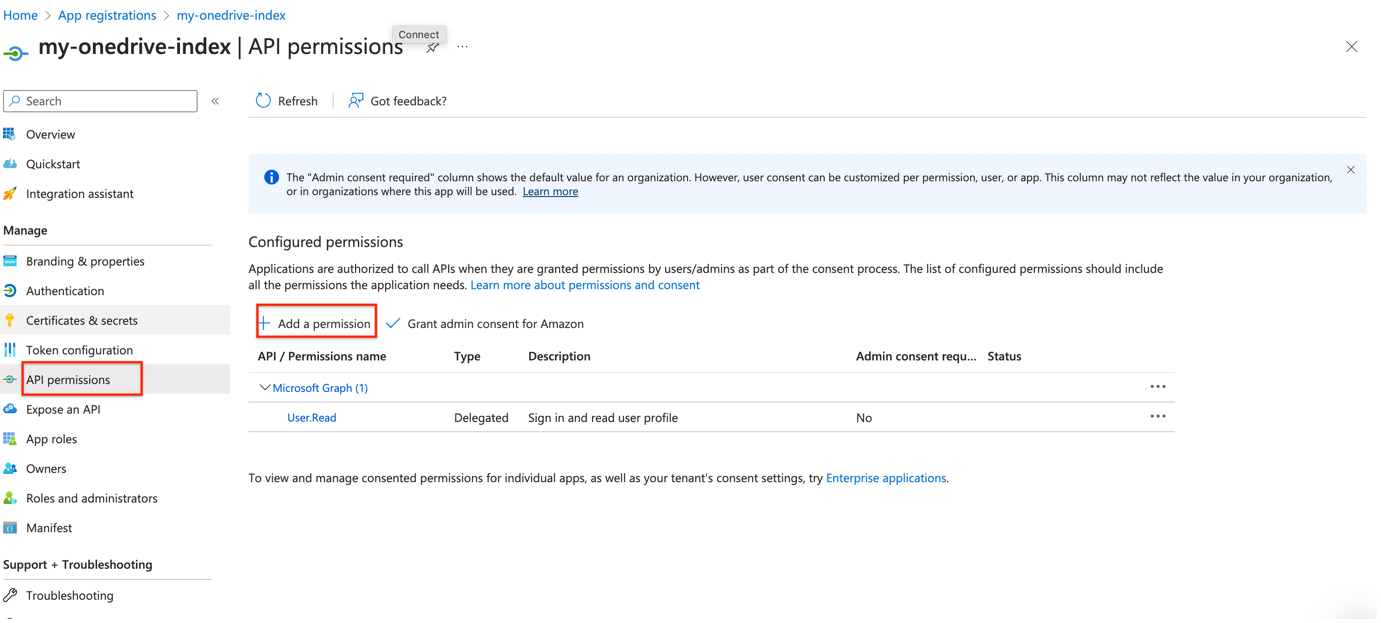Click Got feedback? button
This screenshot has width=1381, height=623.
click(x=398, y=101)
